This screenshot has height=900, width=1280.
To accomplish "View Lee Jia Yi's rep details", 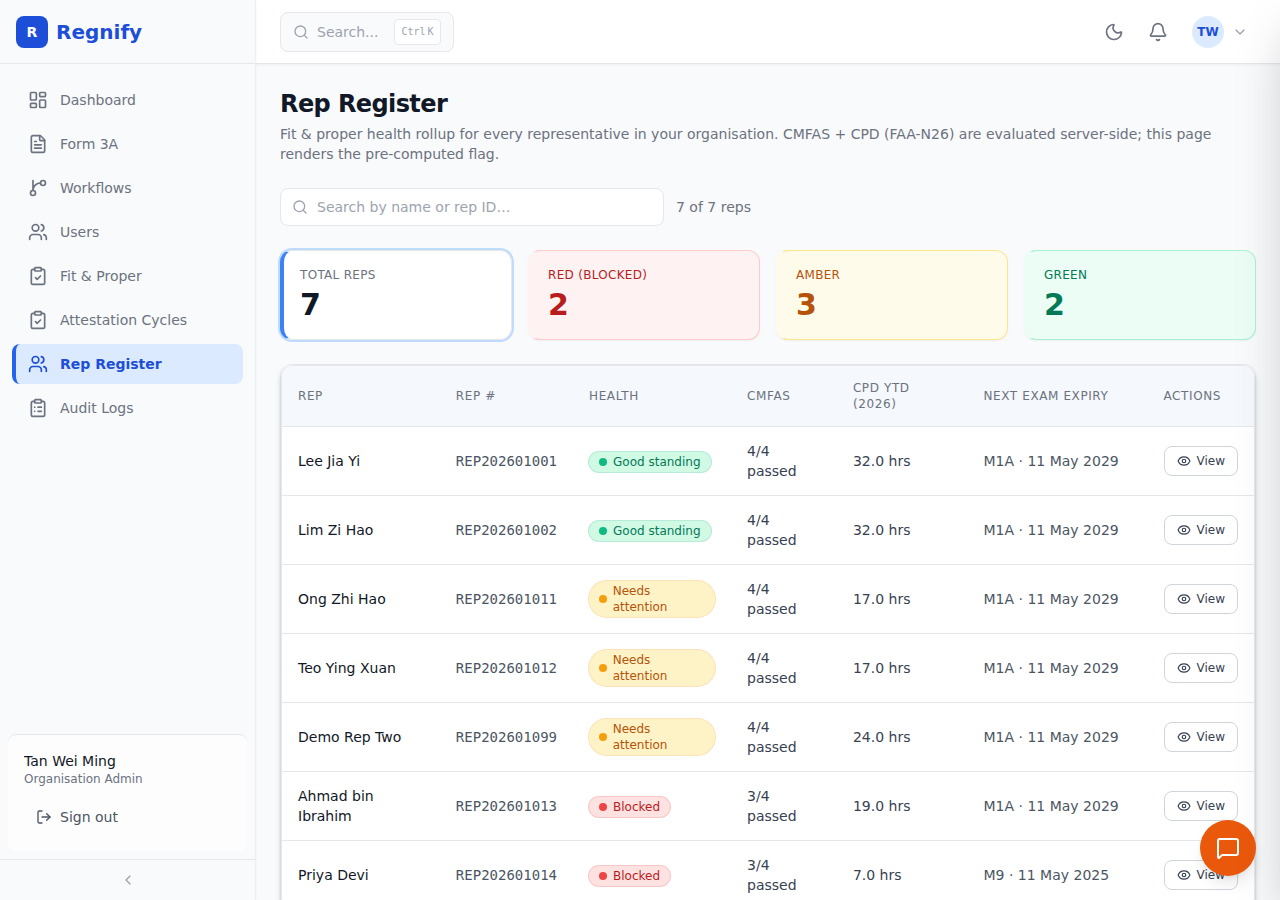I will coord(1201,461).
